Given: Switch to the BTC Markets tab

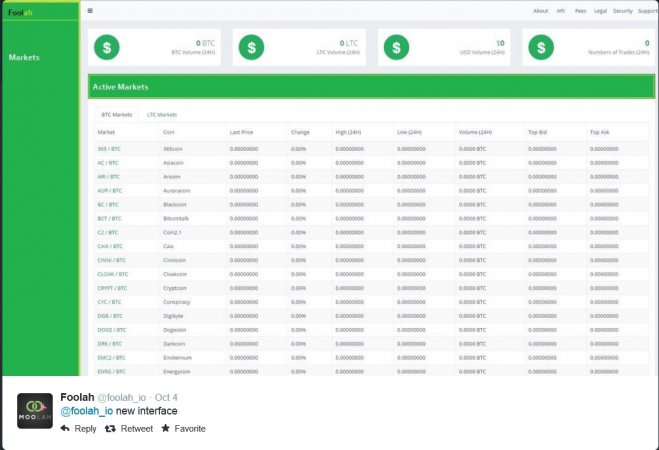Looking at the screenshot, I should (x=117, y=115).
